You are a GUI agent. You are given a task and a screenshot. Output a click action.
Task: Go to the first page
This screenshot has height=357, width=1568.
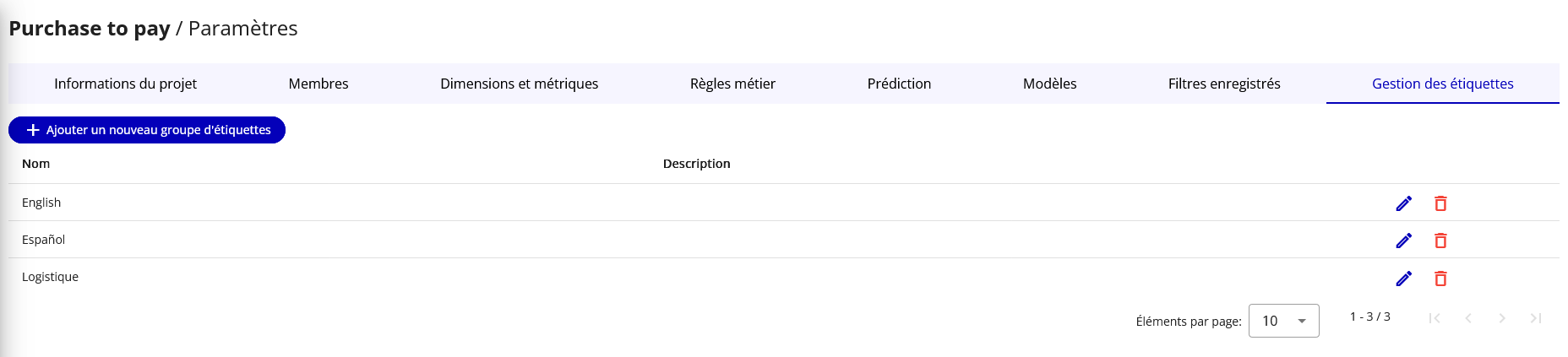point(1435,318)
